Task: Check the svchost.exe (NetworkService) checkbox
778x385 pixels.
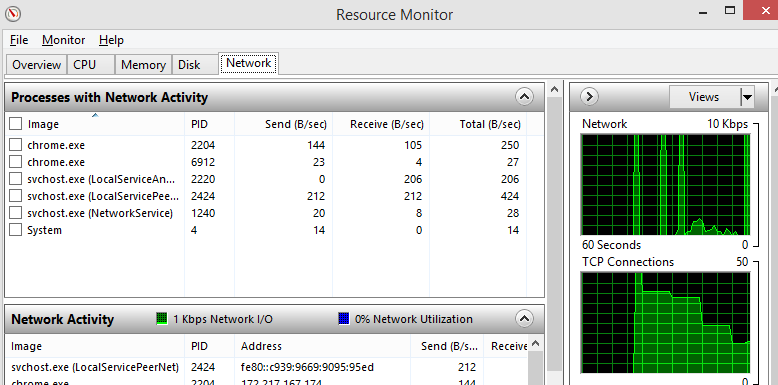Action: tap(16, 213)
